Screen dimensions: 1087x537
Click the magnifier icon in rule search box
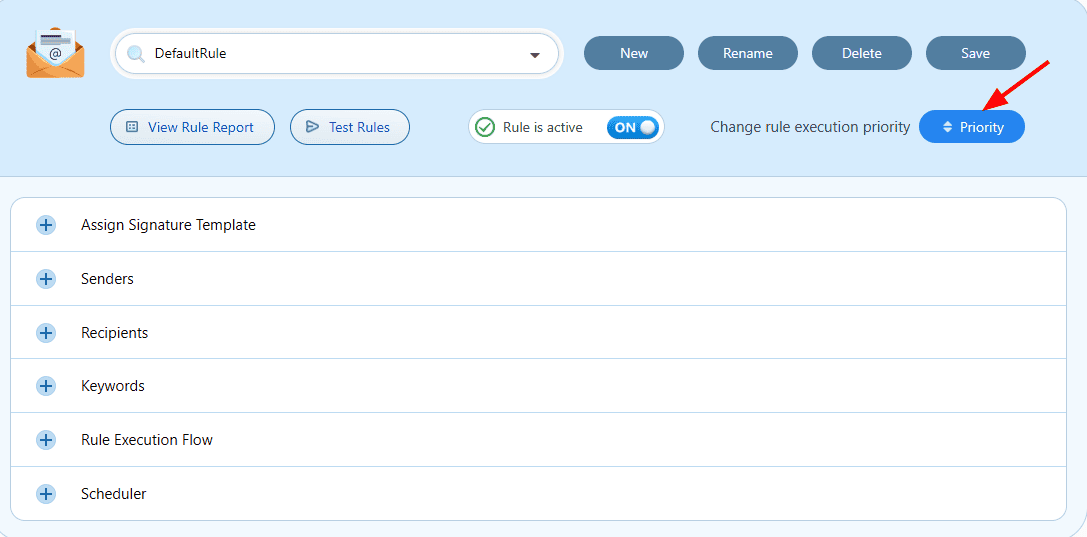136,54
